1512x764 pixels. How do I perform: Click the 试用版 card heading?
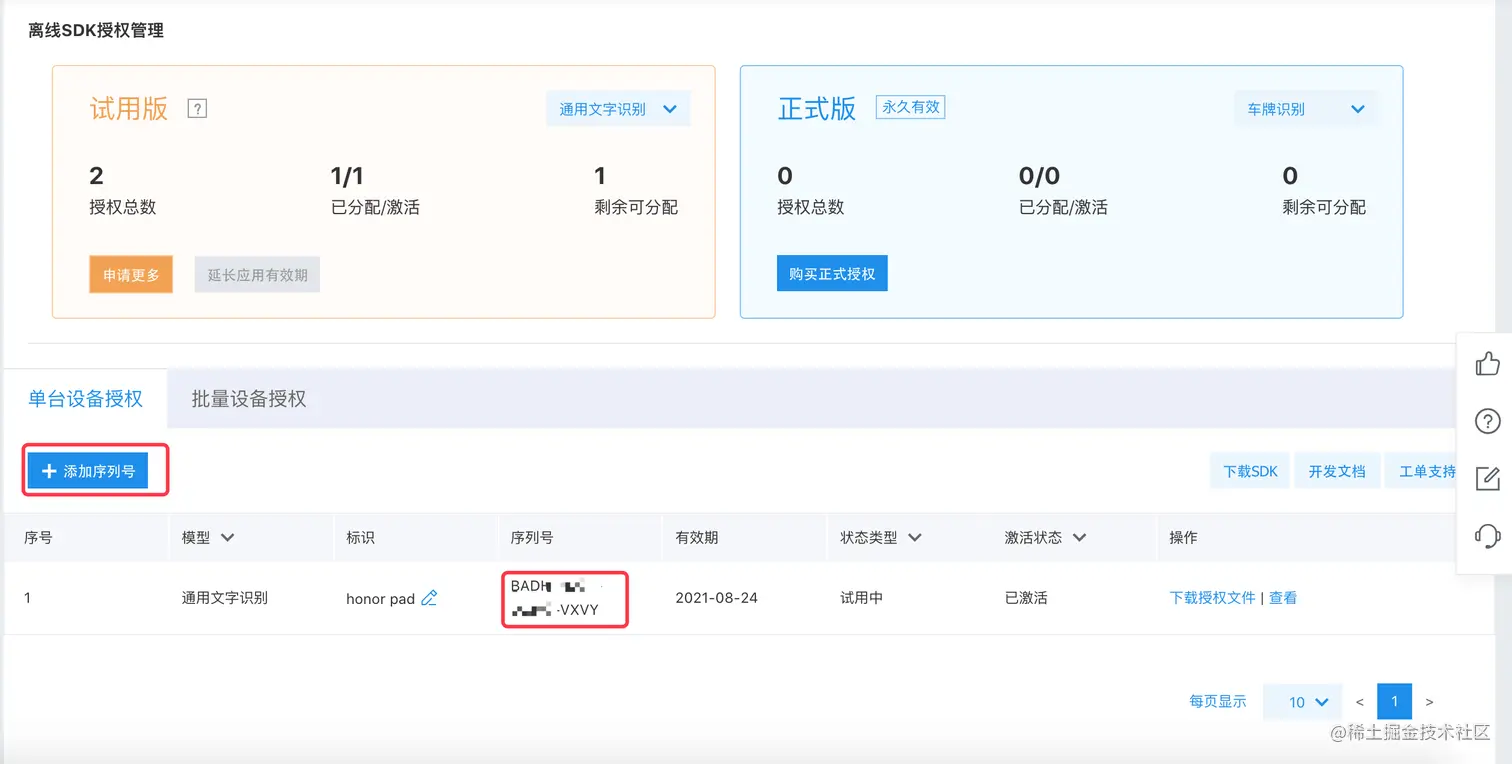click(x=129, y=109)
